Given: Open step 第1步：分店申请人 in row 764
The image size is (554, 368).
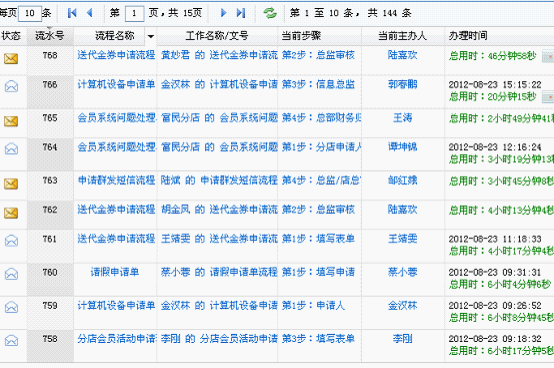Looking at the screenshot, I should click(321, 147).
